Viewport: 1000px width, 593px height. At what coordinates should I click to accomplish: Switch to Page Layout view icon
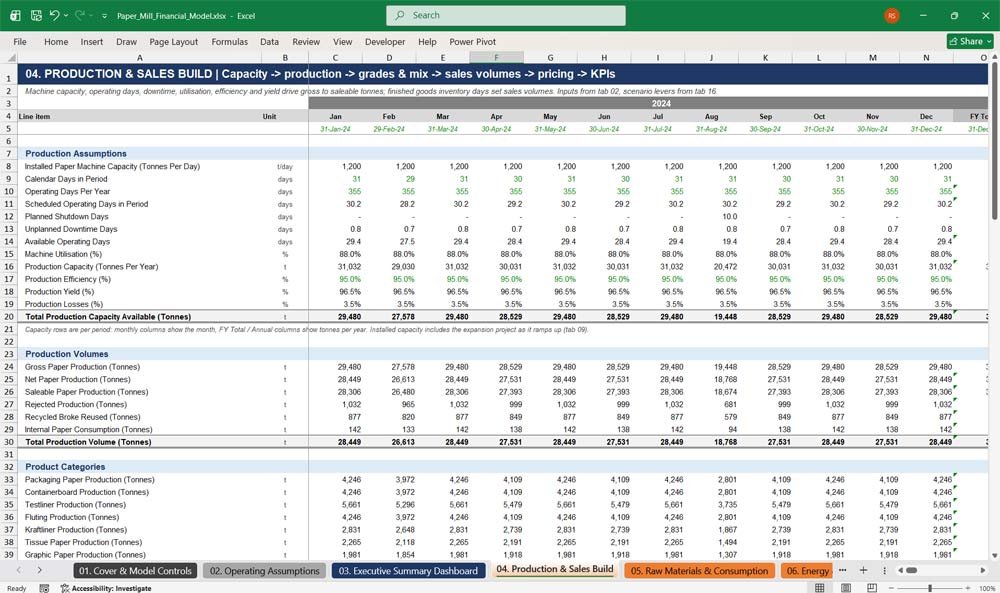pyautogui.click(x=846, y=588)
